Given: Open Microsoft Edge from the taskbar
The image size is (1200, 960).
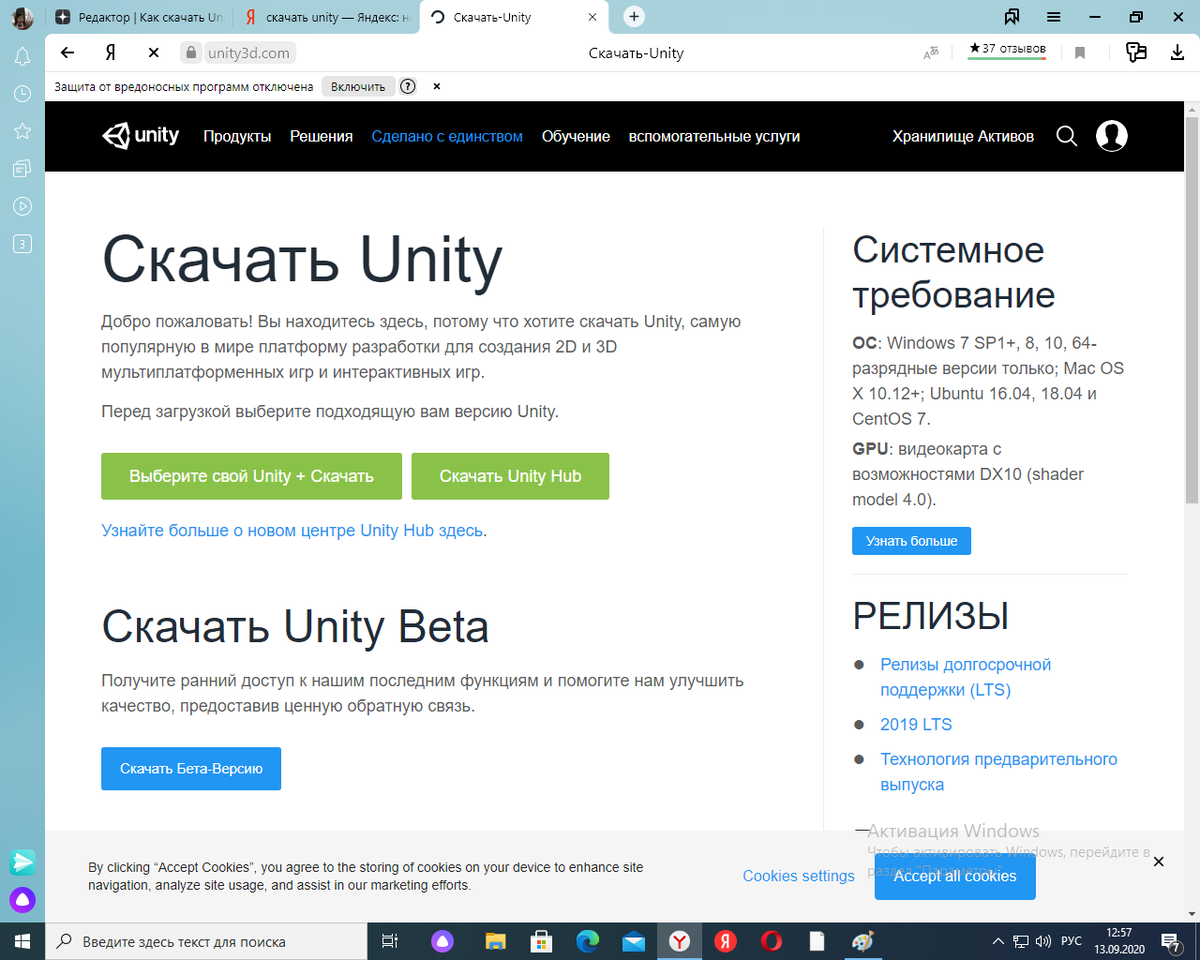Looking at the screenshot, I should 587,941.
